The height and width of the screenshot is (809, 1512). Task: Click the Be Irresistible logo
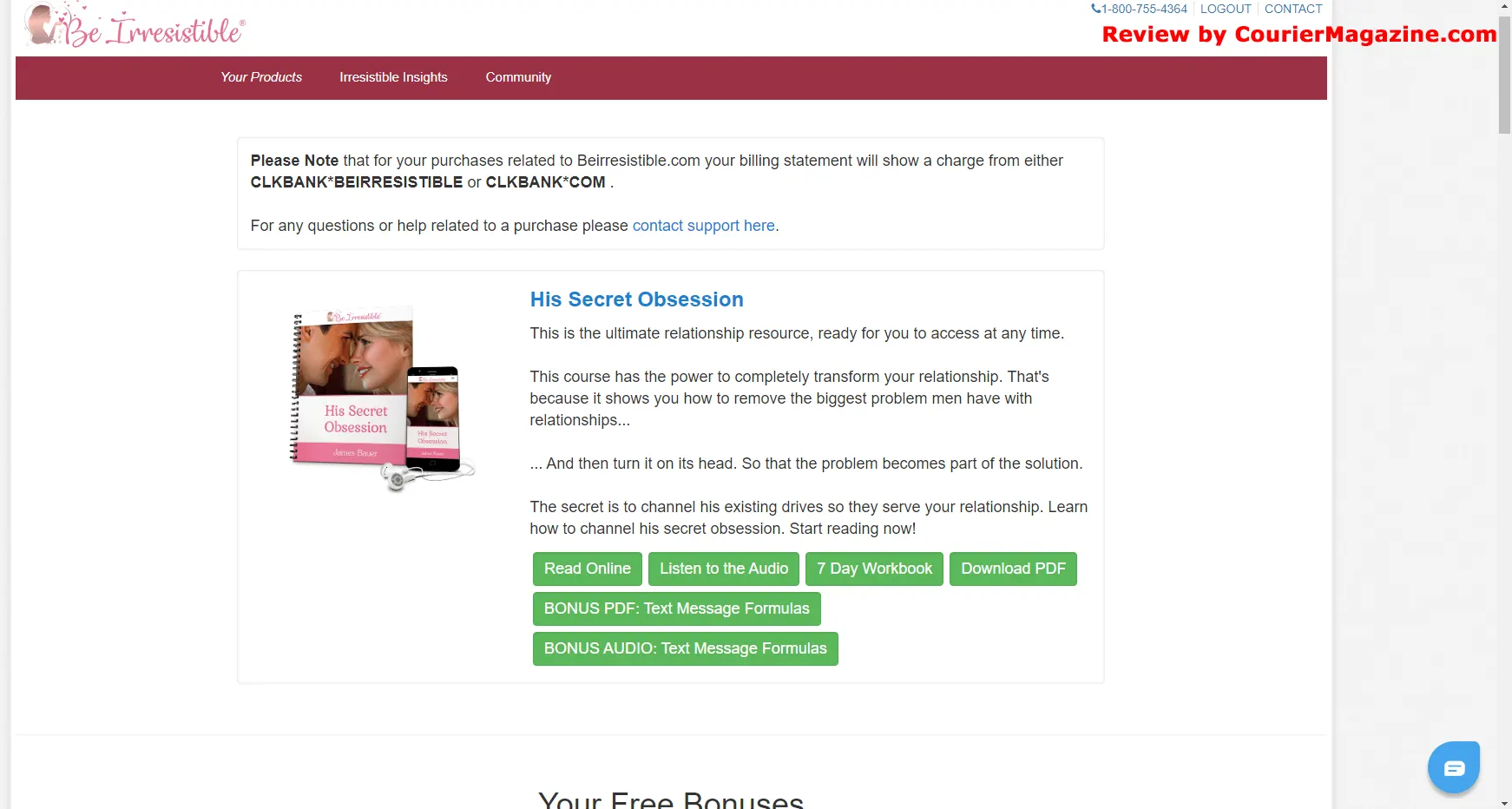pyautogui.click(x=135, y=26)
